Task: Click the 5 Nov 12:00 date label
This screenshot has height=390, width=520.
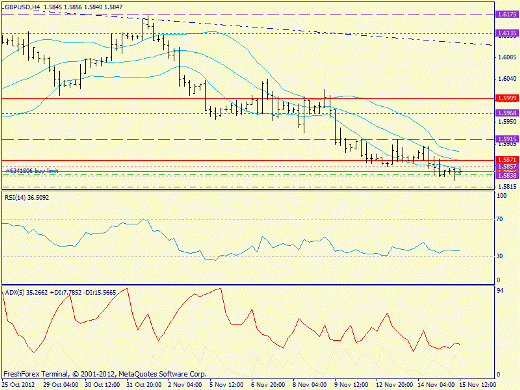Action: click(227, 385)
